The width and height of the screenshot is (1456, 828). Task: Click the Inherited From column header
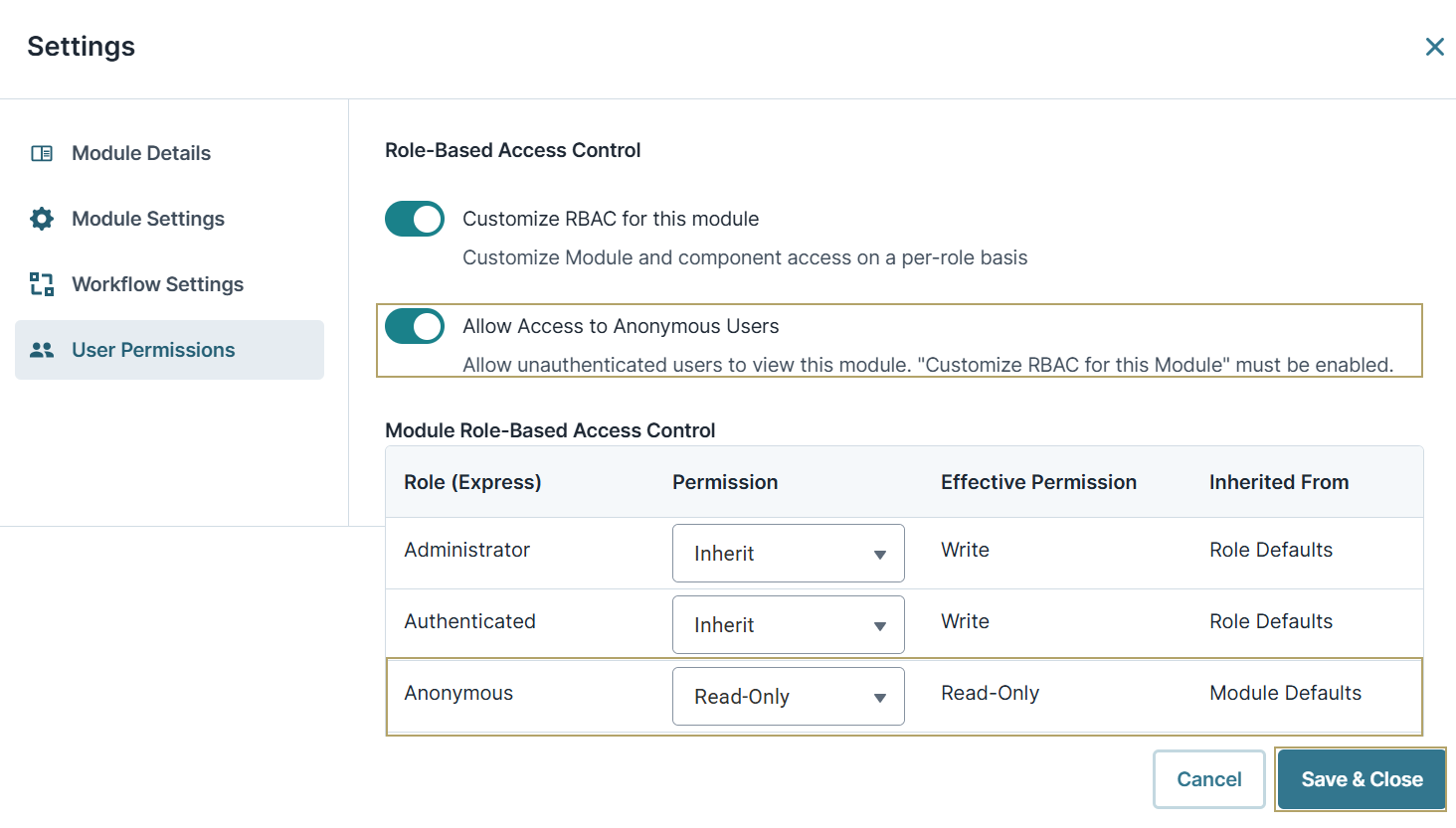coord(1279,482)
